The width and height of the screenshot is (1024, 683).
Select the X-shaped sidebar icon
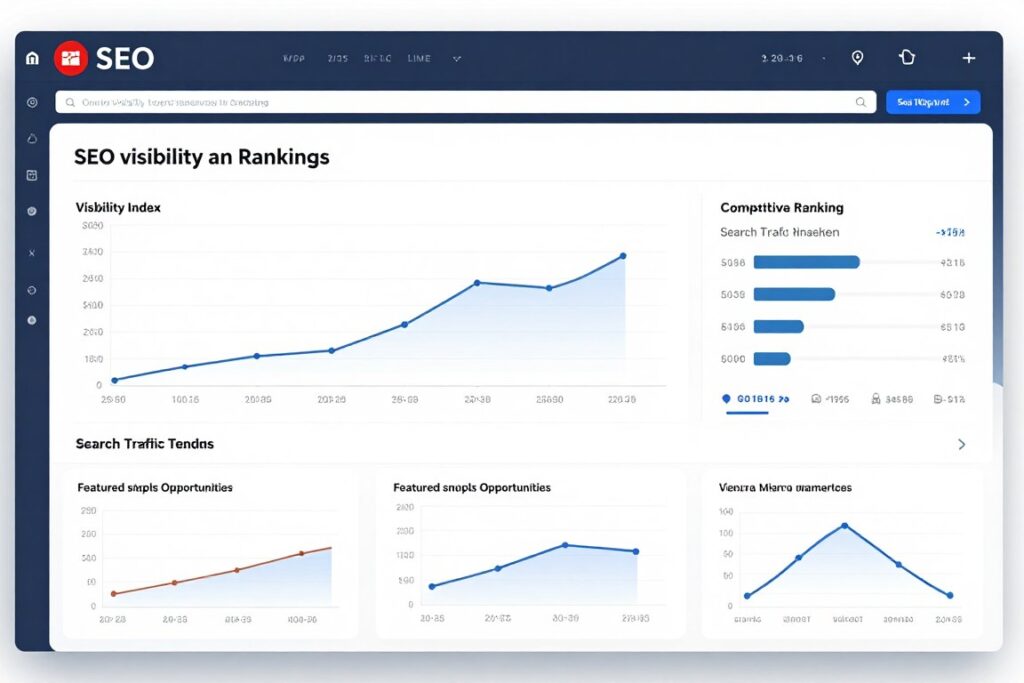coord(32,253)
